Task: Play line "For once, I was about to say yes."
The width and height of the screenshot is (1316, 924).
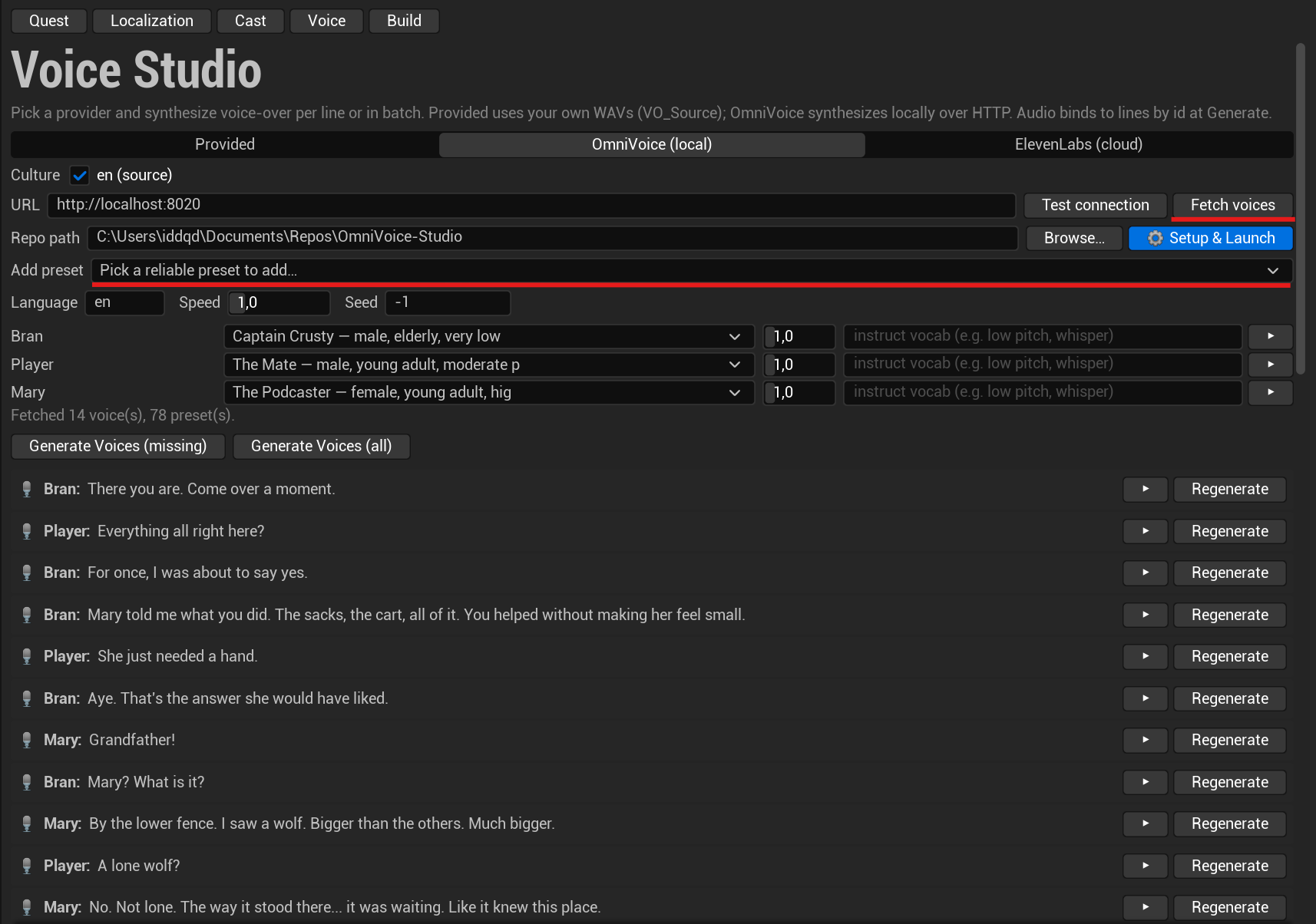Action: pos(1145,573)
